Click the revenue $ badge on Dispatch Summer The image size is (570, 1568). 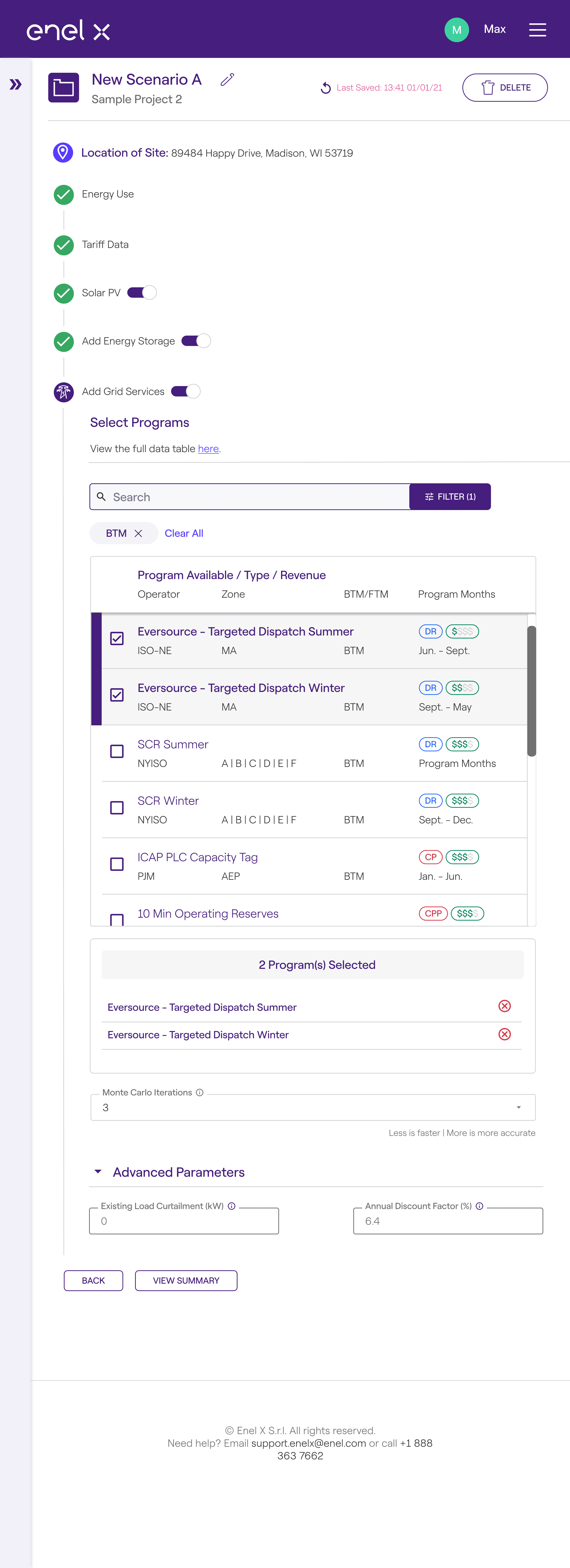click(462, 632)
